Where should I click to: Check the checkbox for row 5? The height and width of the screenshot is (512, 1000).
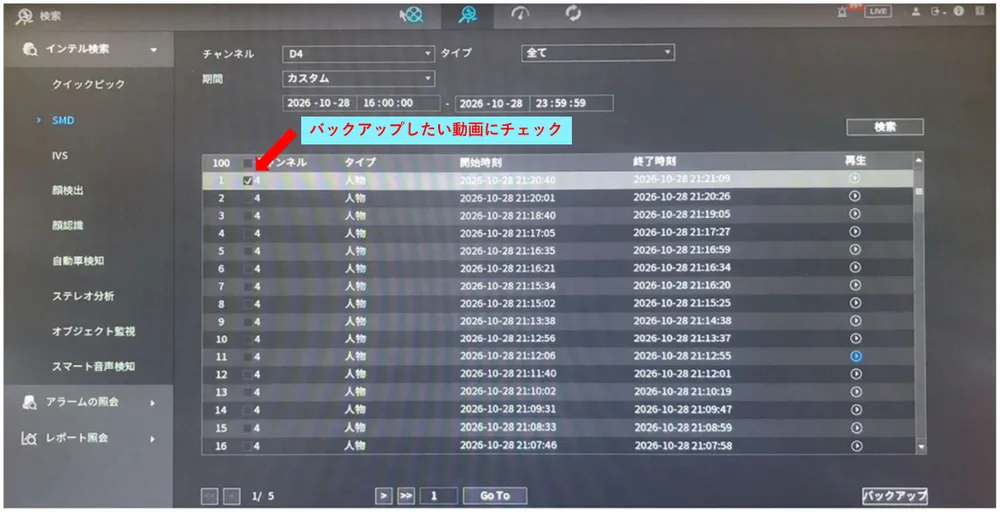(x=247, y=251)
